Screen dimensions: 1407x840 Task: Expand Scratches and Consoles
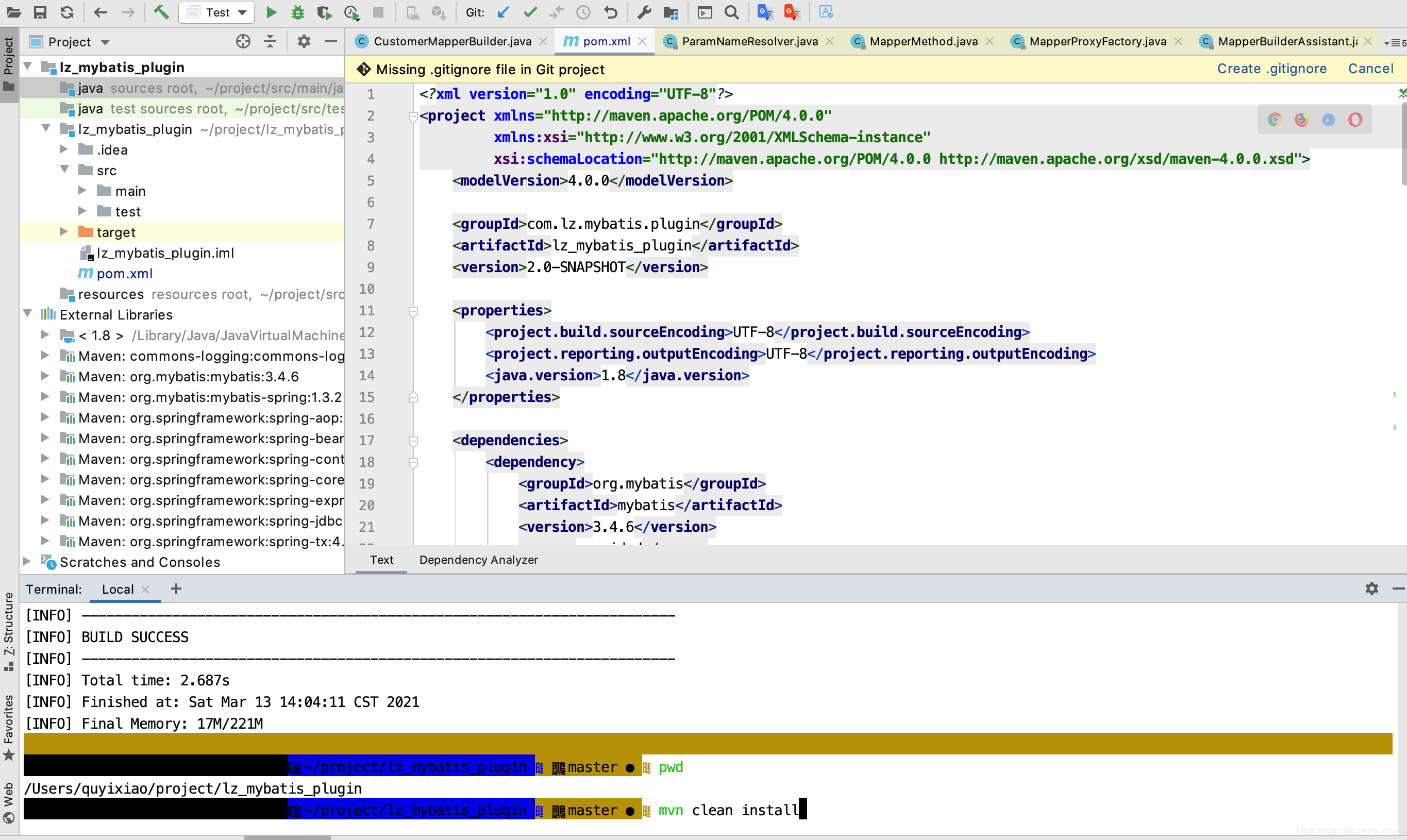[27, 562]
